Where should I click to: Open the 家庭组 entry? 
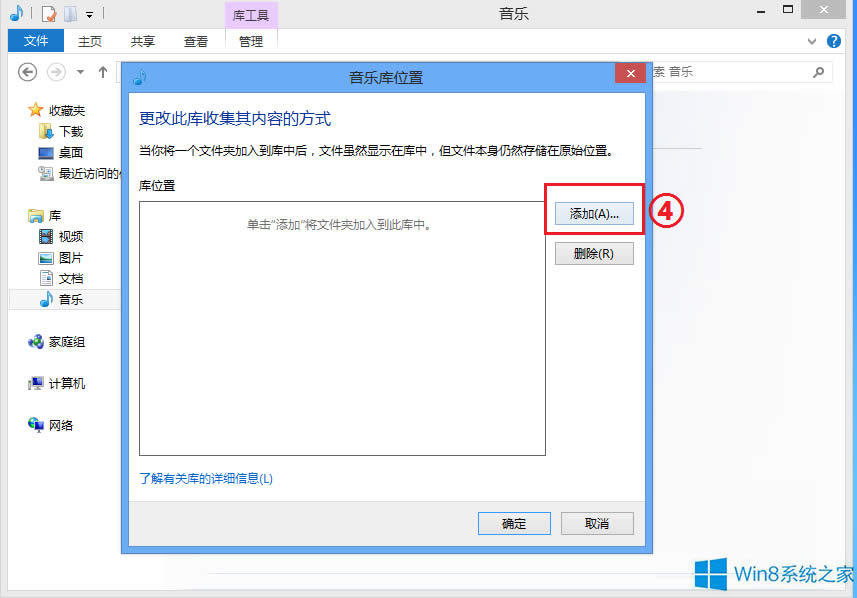[66, 341]
